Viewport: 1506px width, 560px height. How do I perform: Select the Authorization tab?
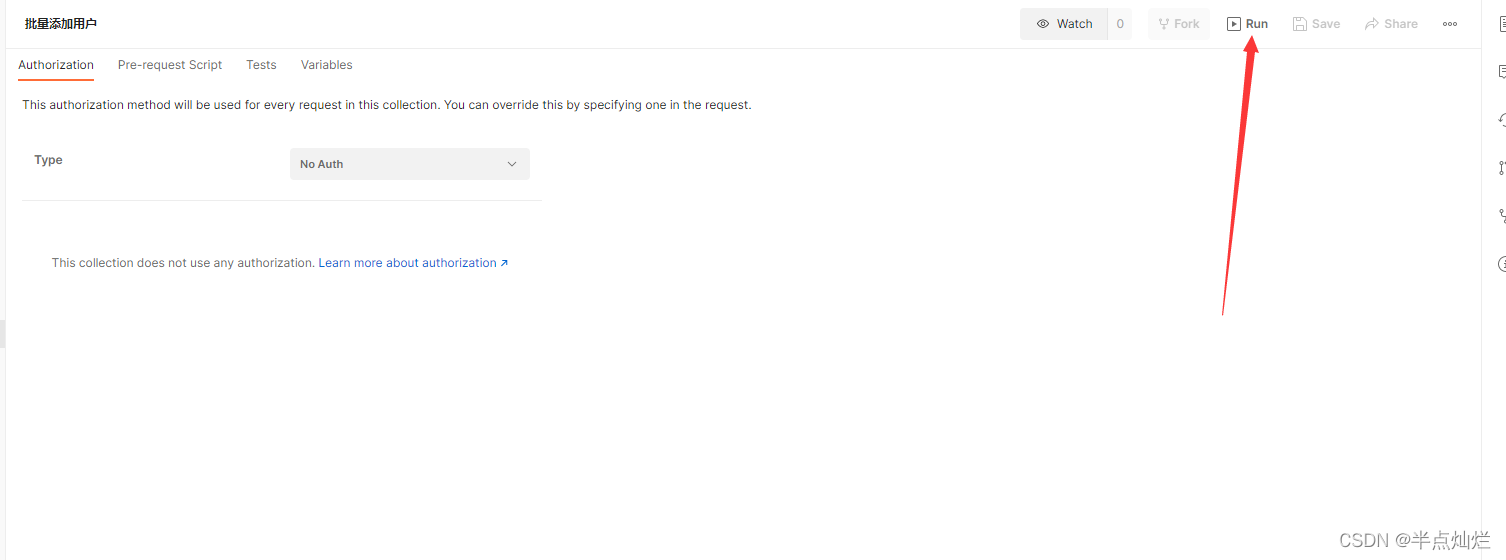(56, 65)
